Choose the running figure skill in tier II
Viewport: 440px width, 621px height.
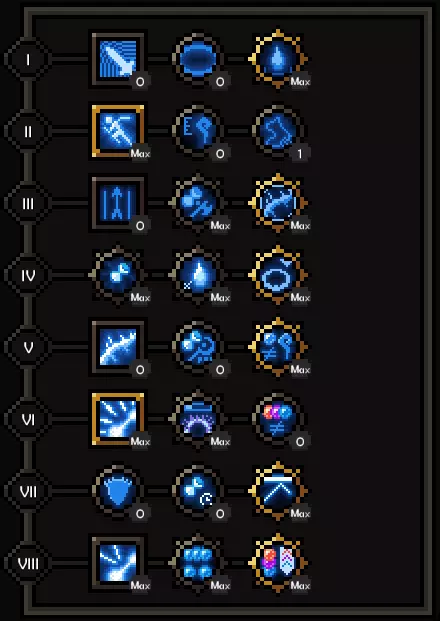click(118, 131)
